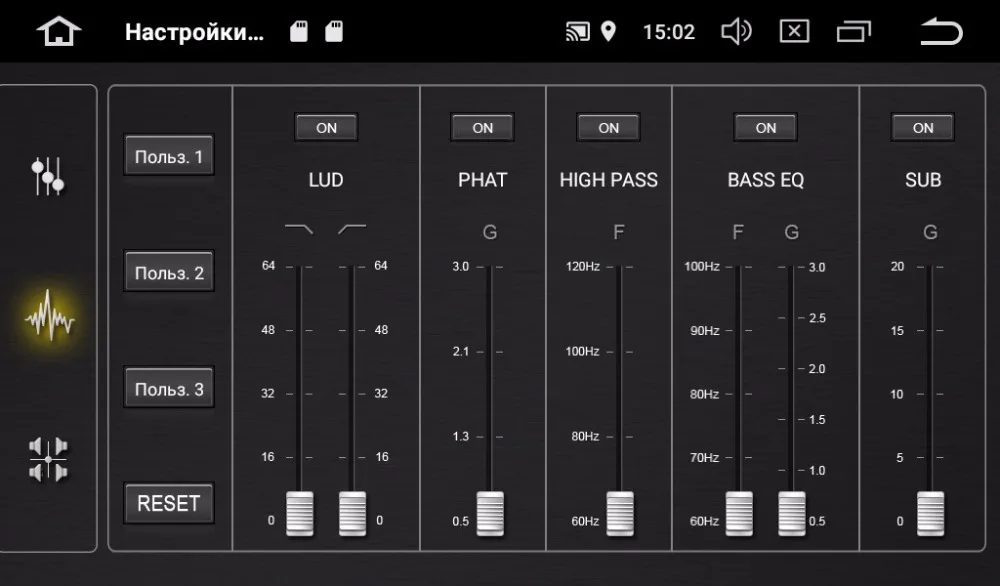
Task: Click the 2.5 mark on BASS EQ gain scale
Action: coord(817,318)
